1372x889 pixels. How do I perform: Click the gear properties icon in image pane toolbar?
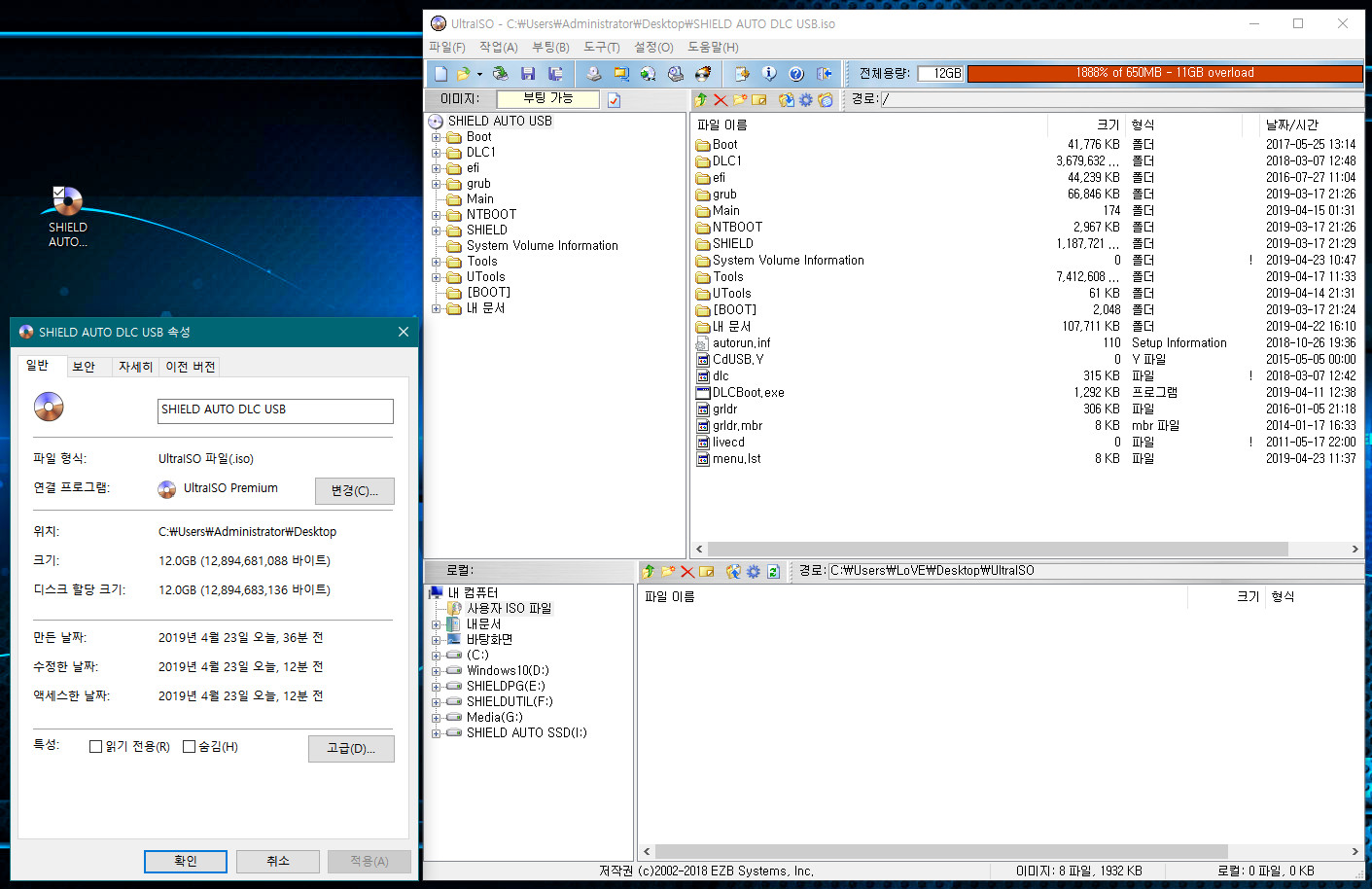coord(805,99)
